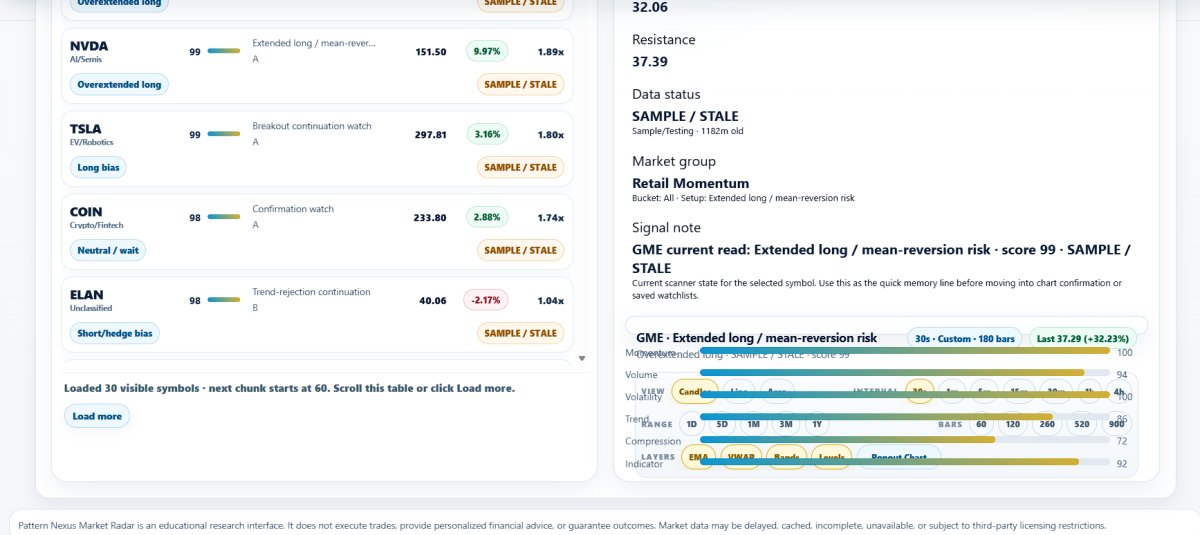This screenshot has width=1200, height=535.
Task: Click NVDA price 151.50
Action: click(430, 52)
